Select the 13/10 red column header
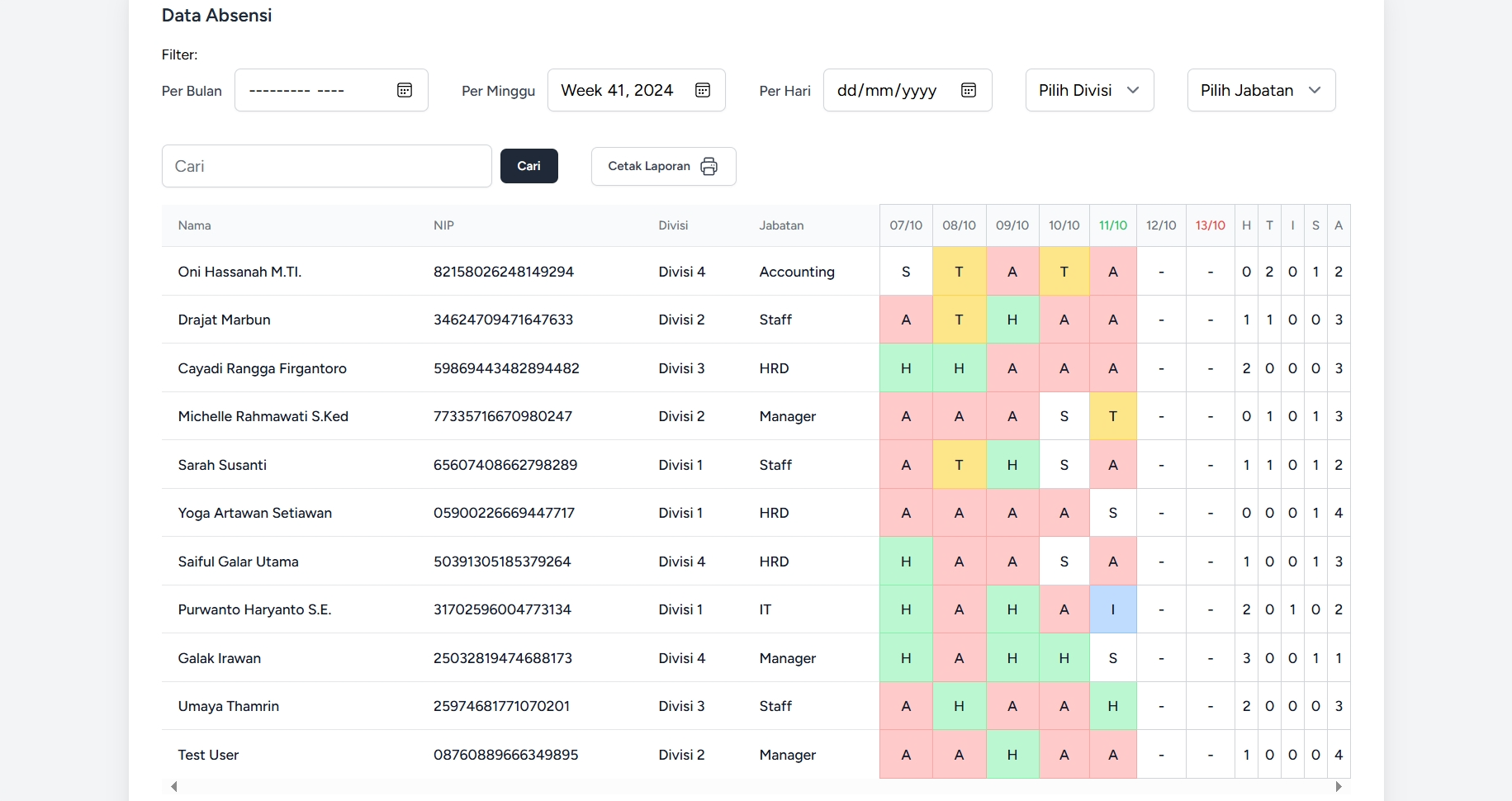Screen dimensions: 1512x801 pyautogui.click(x=1210, y=225)
